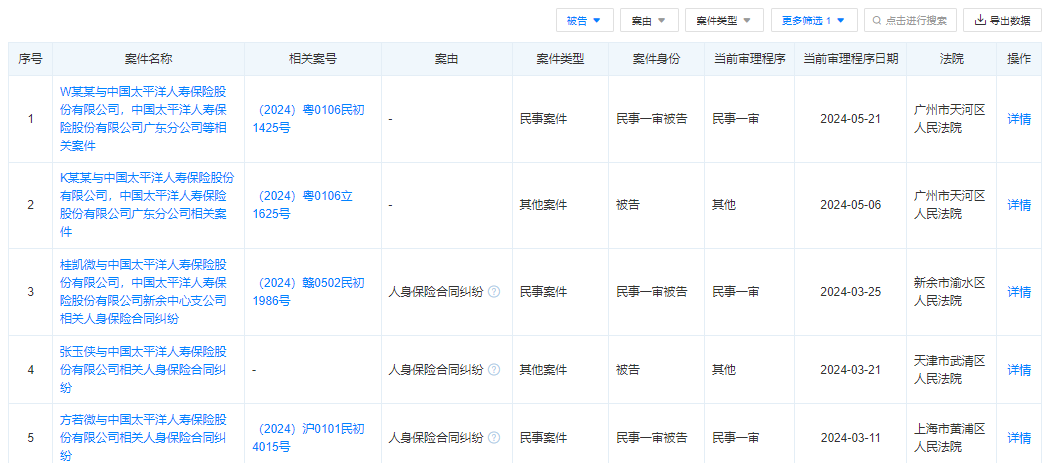Click the 当前审理程序日期 column header
1052x463 pixels.
click(850, 59)
